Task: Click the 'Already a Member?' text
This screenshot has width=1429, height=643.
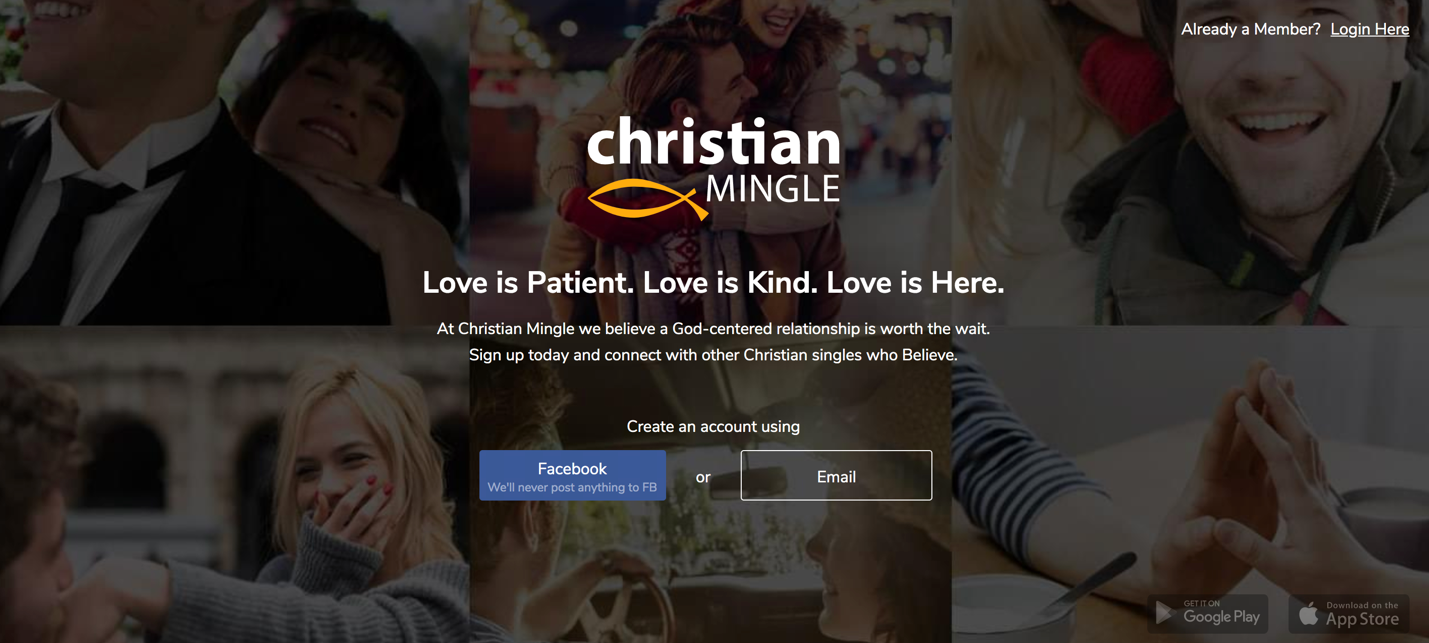Action: (x=1250, y=29)
